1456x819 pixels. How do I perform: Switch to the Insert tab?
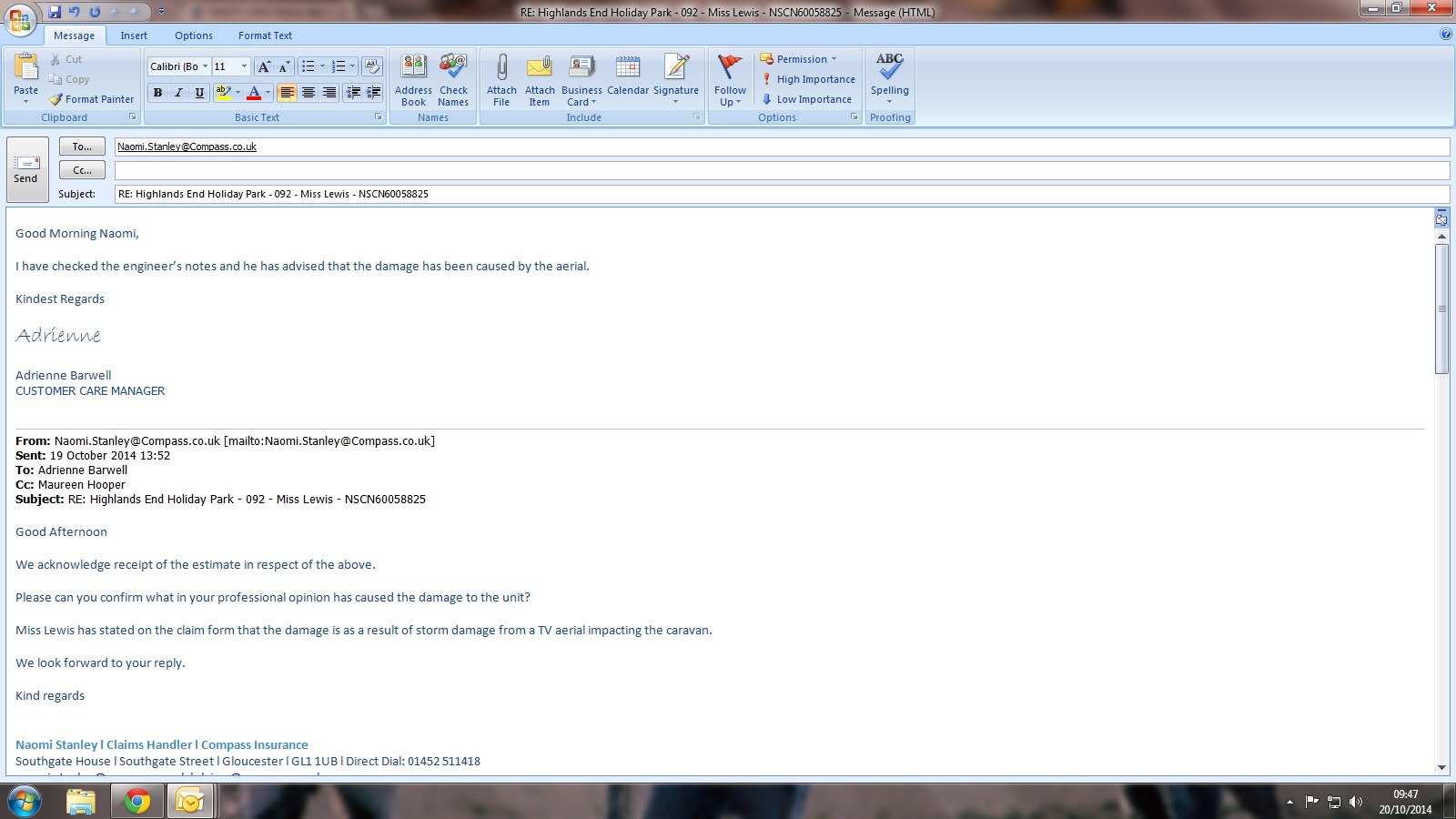point(134,35)
